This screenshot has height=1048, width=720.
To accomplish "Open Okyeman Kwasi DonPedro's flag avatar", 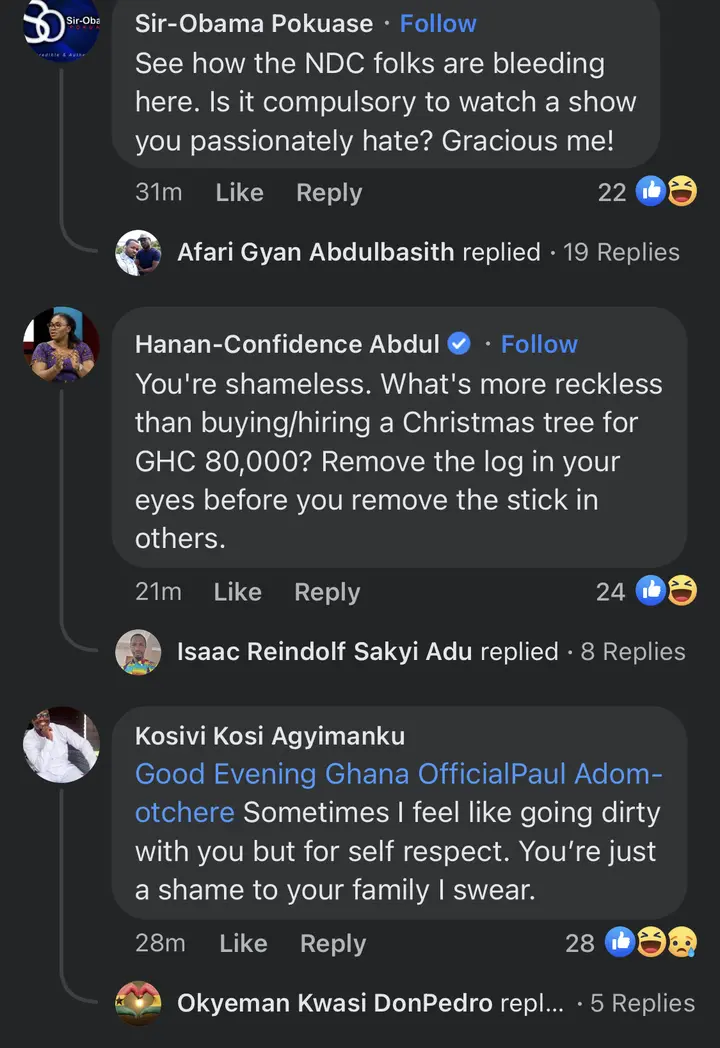I will click(x=138, y=1003).
